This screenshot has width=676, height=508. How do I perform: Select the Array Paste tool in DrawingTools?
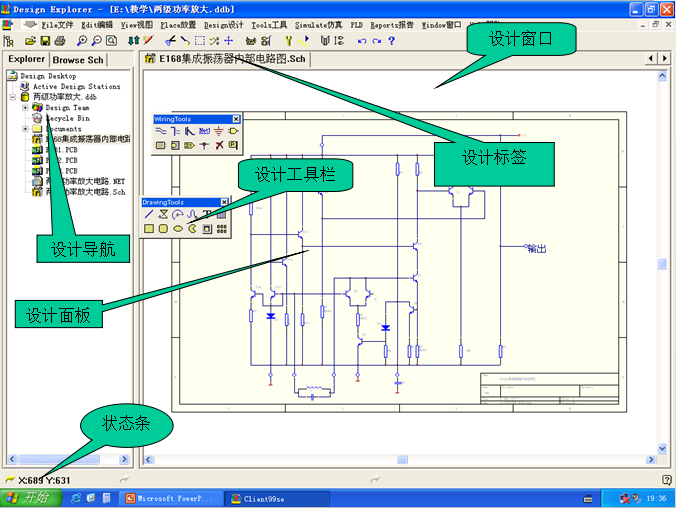pyautogui.click(x=222, y=229)
